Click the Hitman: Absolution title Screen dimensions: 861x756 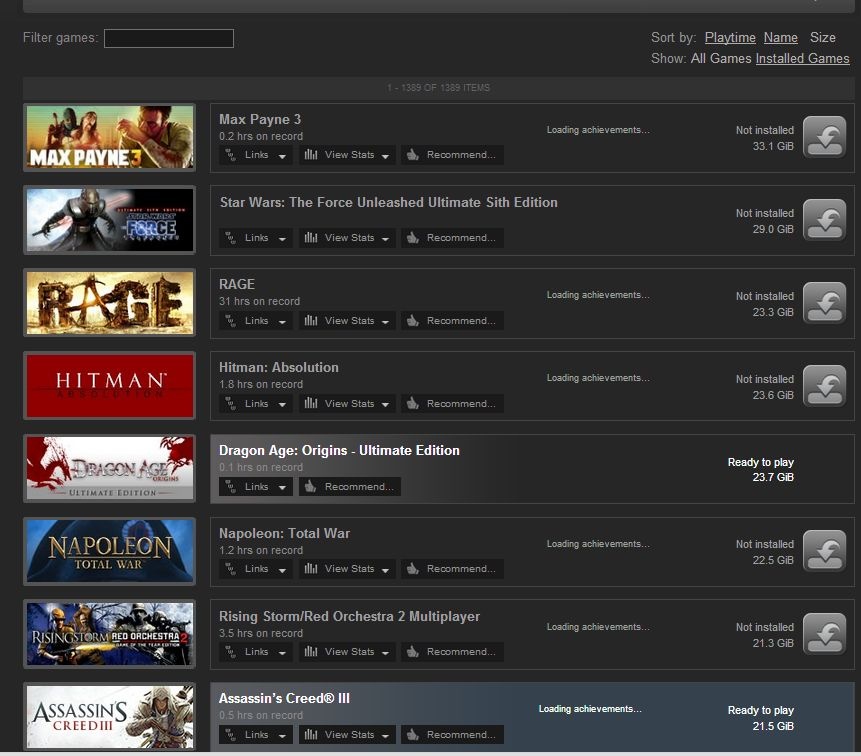[x=278, y=367]
